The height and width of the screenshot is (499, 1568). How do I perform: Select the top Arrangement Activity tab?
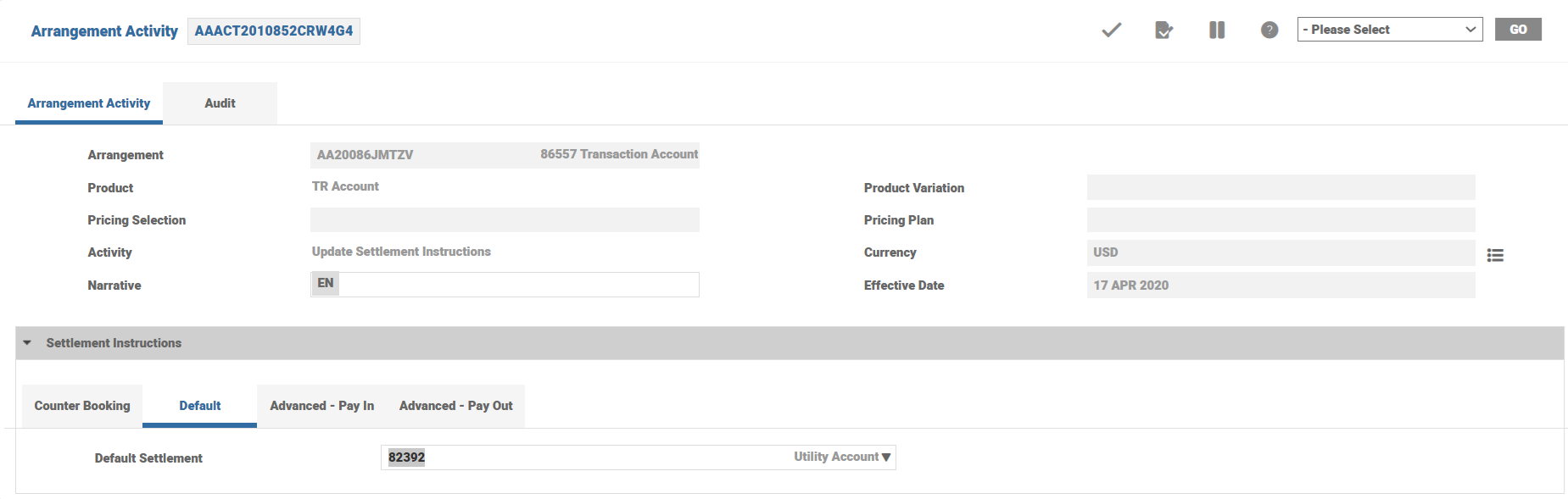coord(89,103)
